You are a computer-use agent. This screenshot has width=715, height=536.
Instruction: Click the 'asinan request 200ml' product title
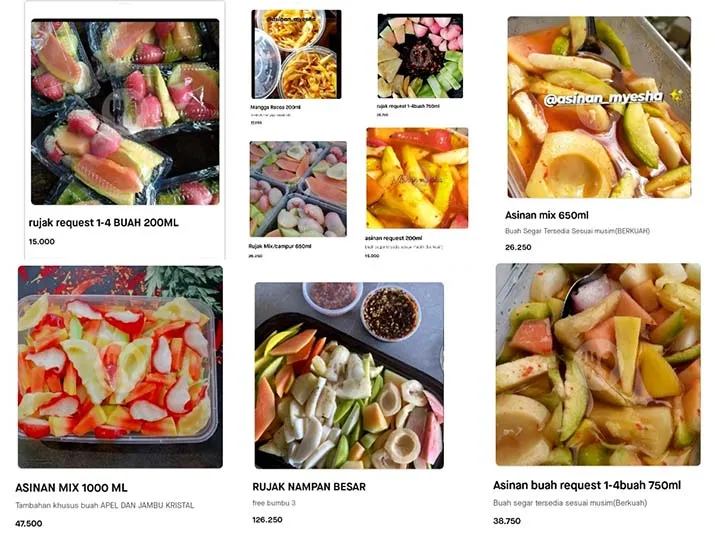394,238
